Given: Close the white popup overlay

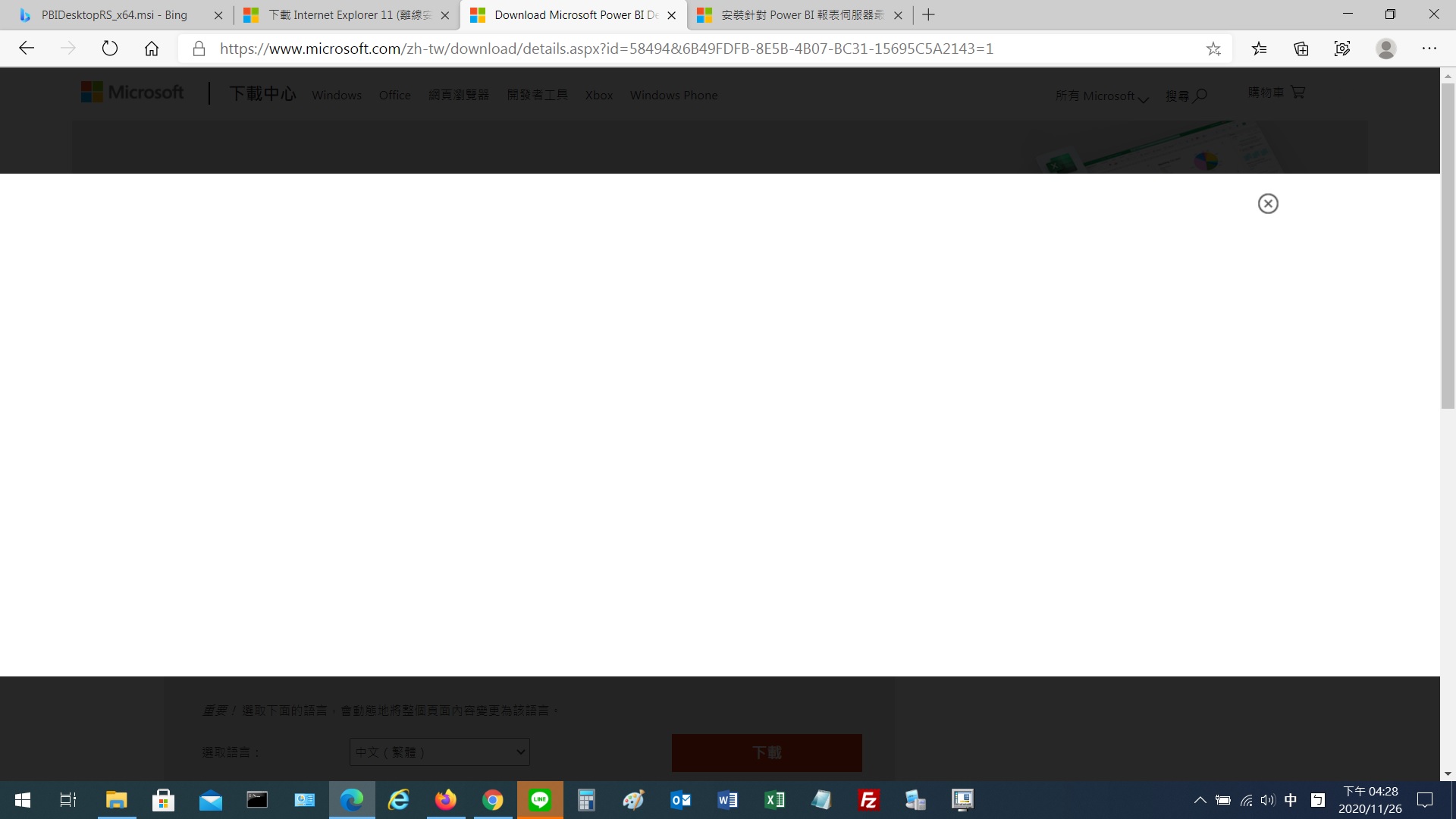Looking at the screenshot, I should [1268, 203].
